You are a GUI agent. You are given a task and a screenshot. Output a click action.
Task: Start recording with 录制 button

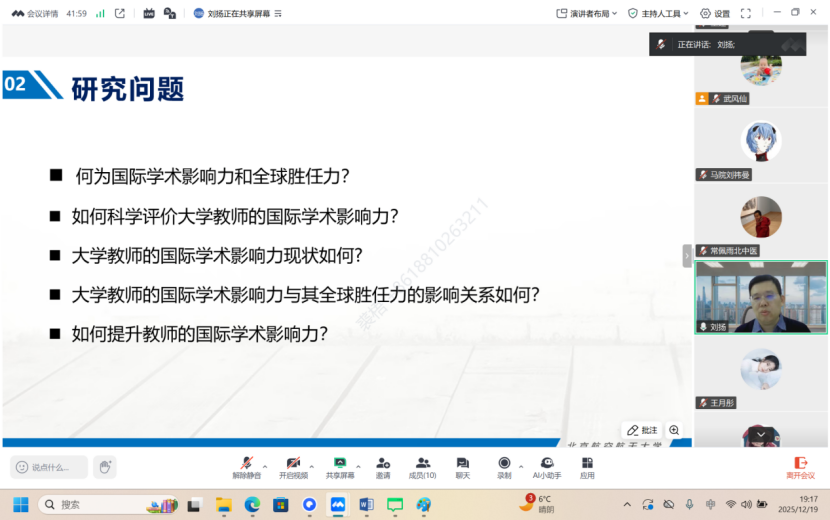pos(504,466)
